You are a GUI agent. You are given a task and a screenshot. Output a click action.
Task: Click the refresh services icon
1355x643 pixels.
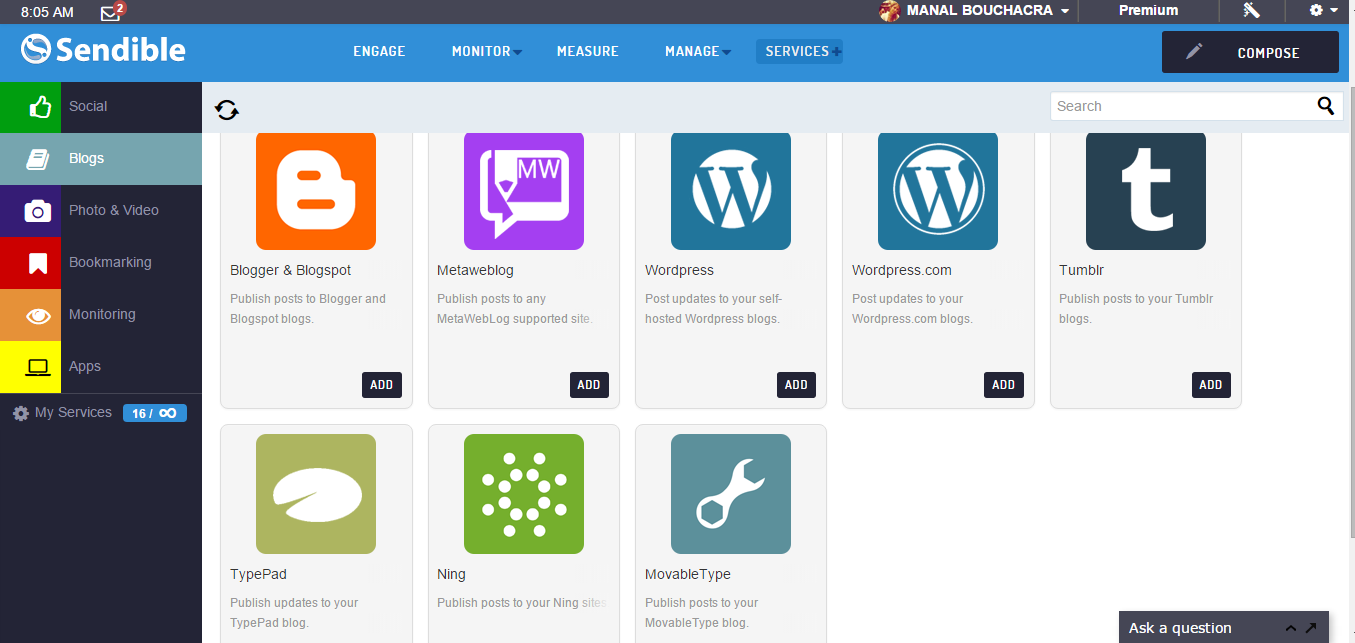pos(227,110)
